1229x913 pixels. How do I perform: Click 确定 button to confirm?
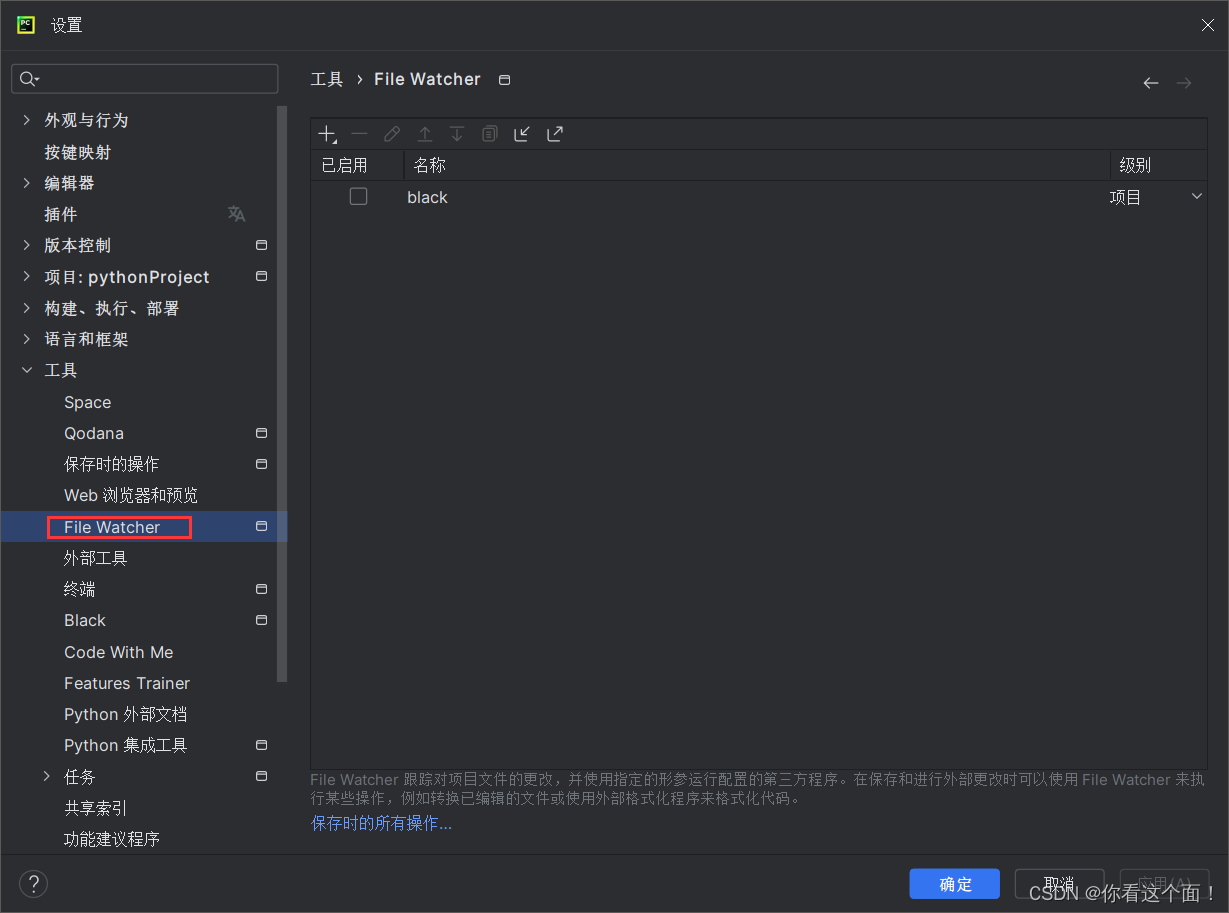pyautogui.click(x=955, y=884)
